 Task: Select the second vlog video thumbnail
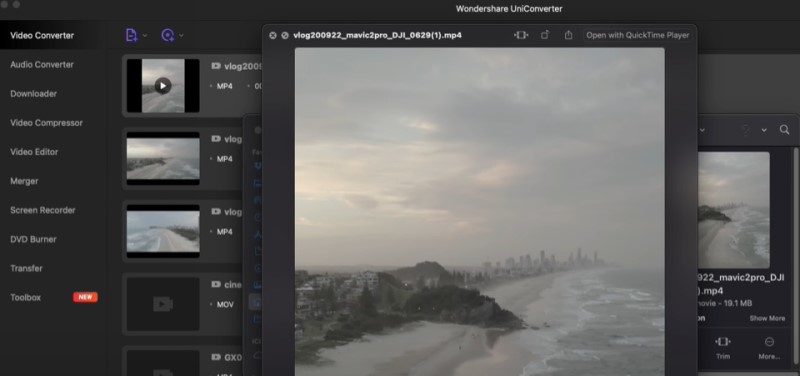tap(163, 159)
